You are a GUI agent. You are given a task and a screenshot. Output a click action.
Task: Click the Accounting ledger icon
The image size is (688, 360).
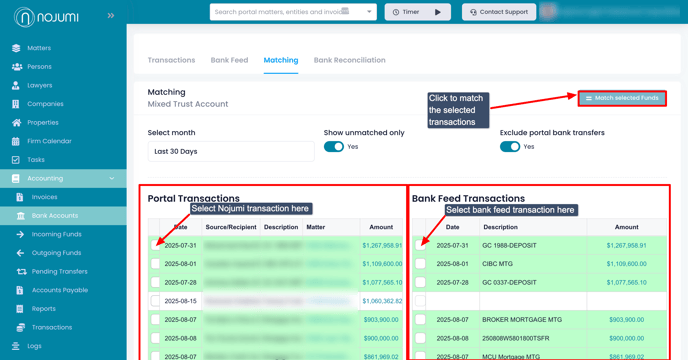(16, 179)
